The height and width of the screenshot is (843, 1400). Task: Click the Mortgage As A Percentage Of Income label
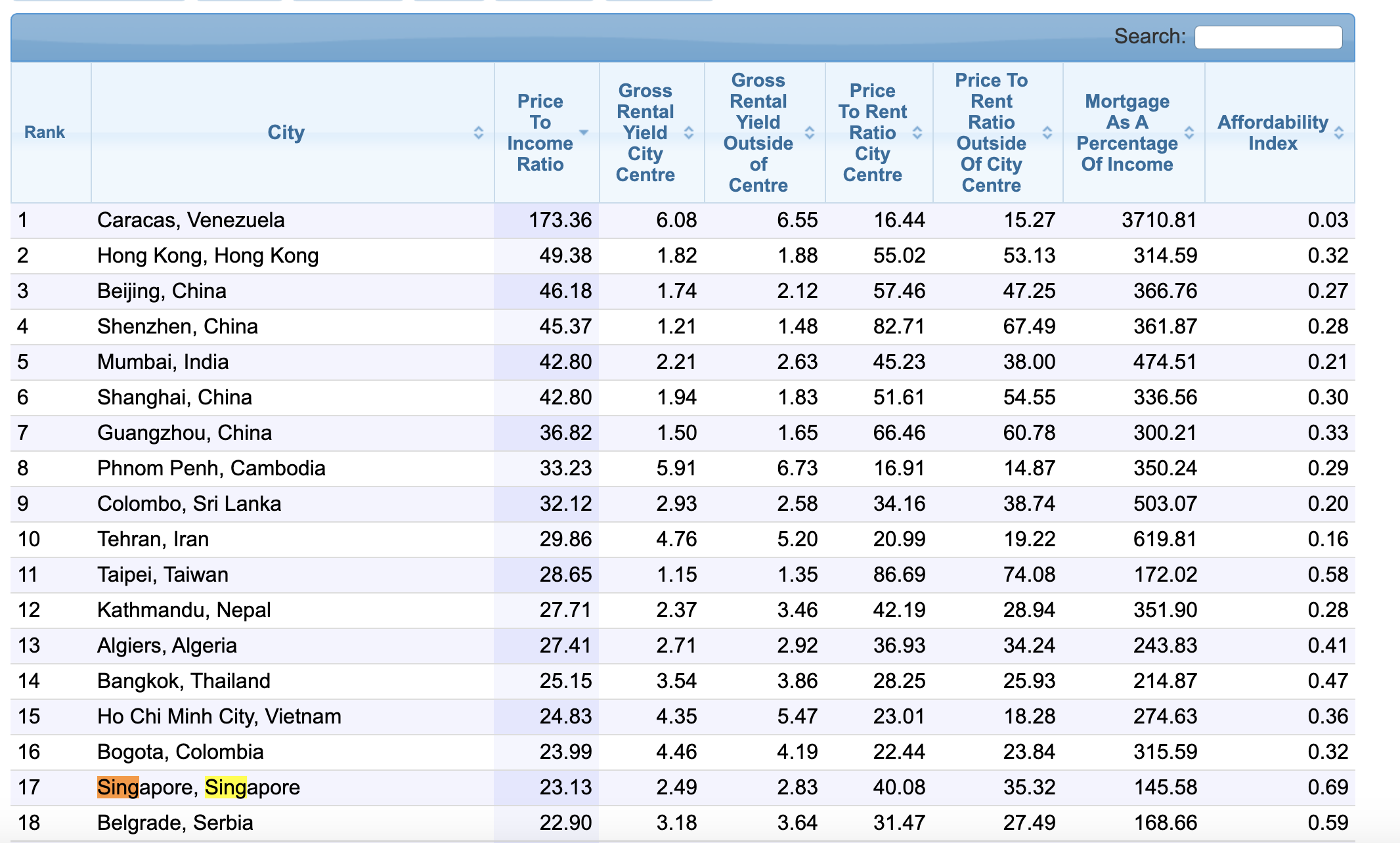pyautogui.click(x=1127, y=133)
